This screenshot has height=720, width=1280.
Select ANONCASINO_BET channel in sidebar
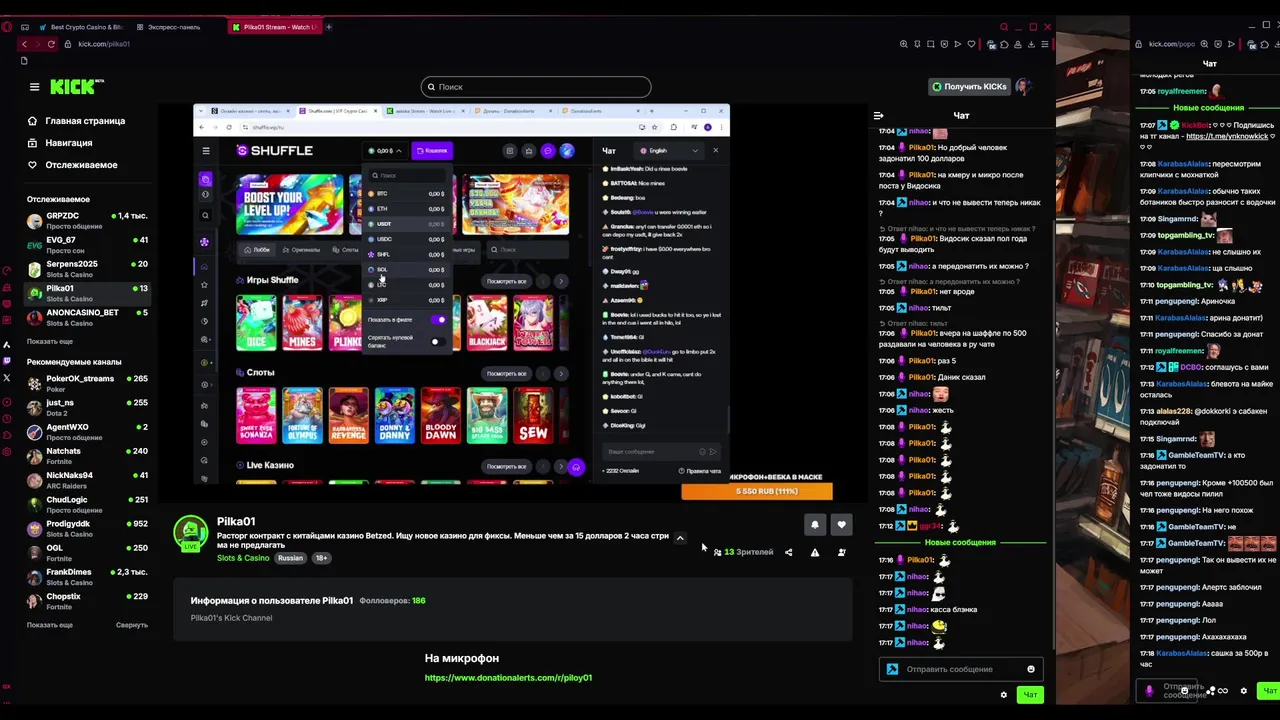87,317
